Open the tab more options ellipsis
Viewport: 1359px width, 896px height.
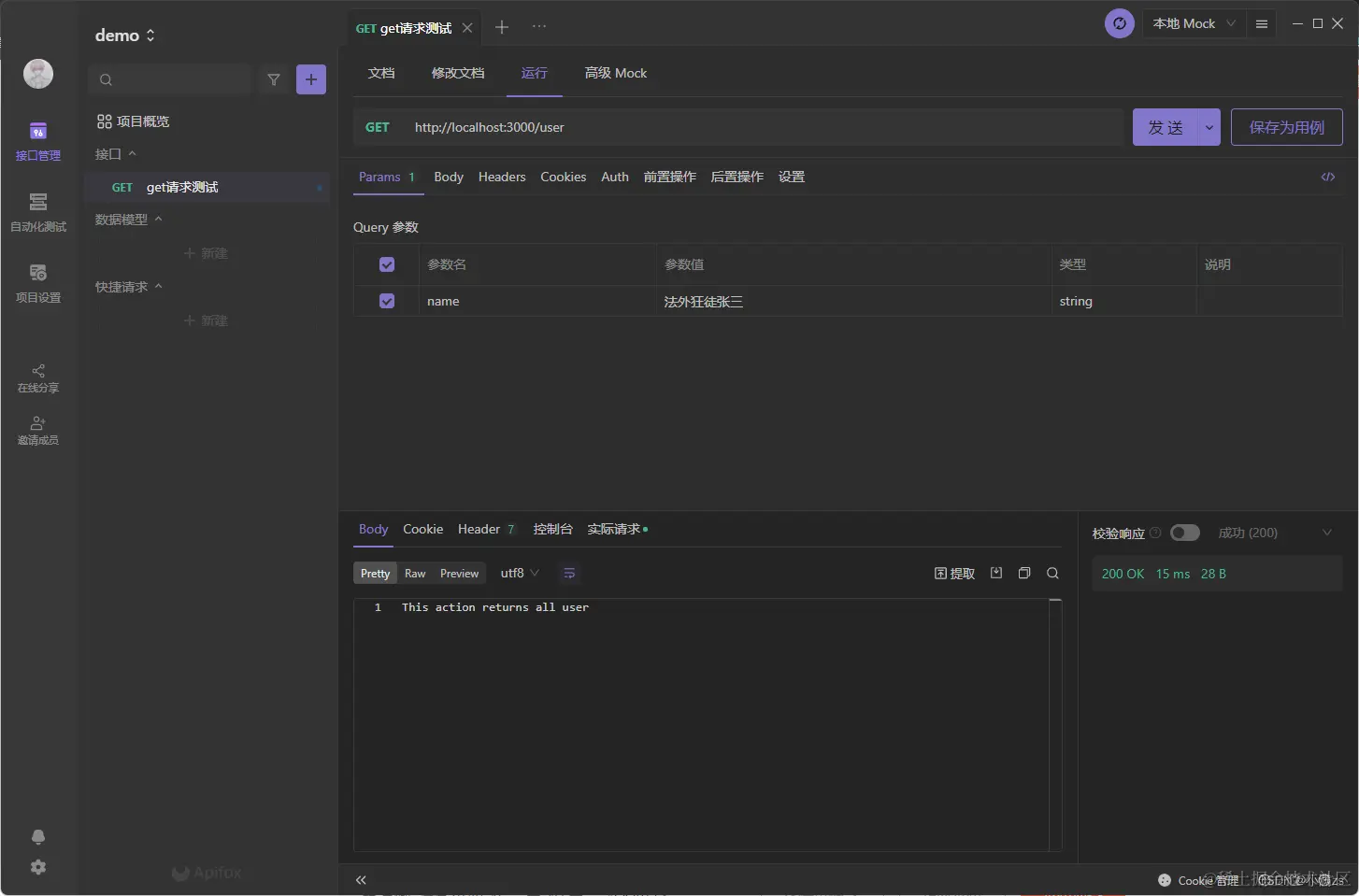(539, 26)
